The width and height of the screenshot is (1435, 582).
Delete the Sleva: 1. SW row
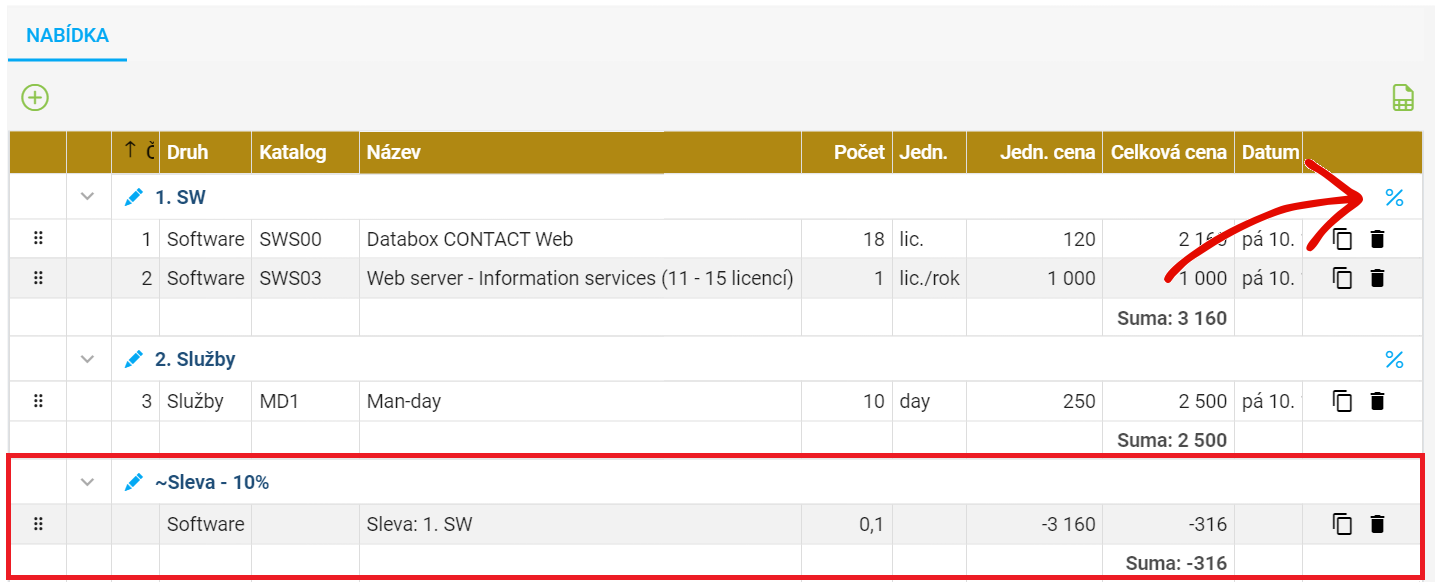point(1378,524)
